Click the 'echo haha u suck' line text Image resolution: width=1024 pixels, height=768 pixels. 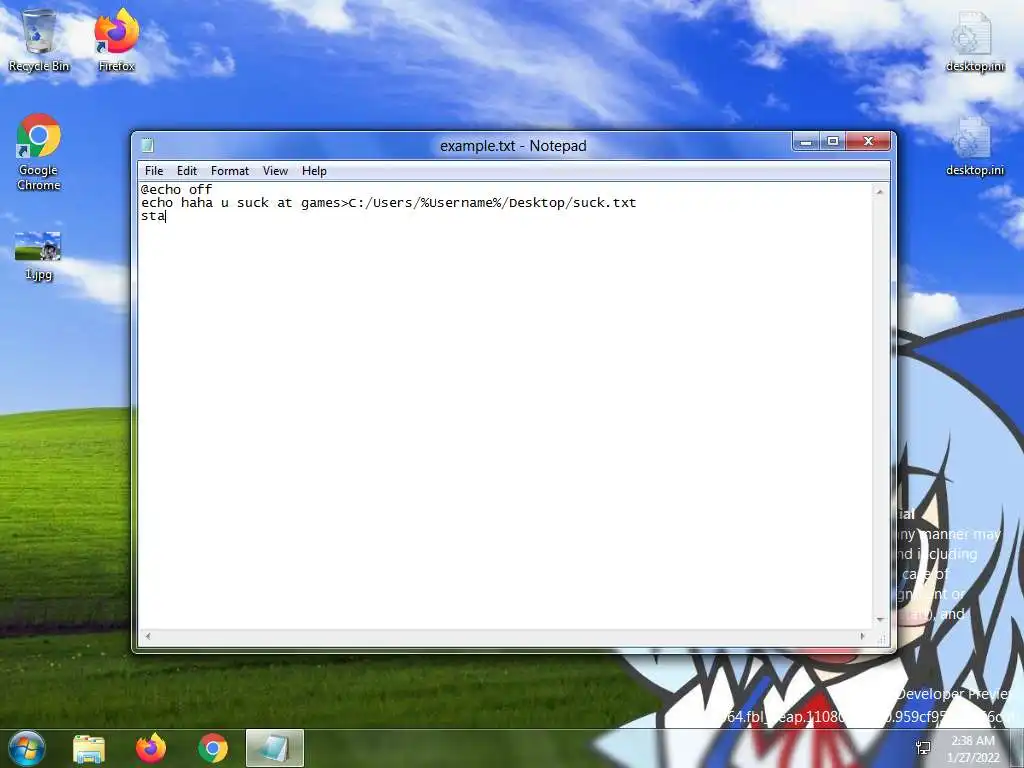[389, 203]
